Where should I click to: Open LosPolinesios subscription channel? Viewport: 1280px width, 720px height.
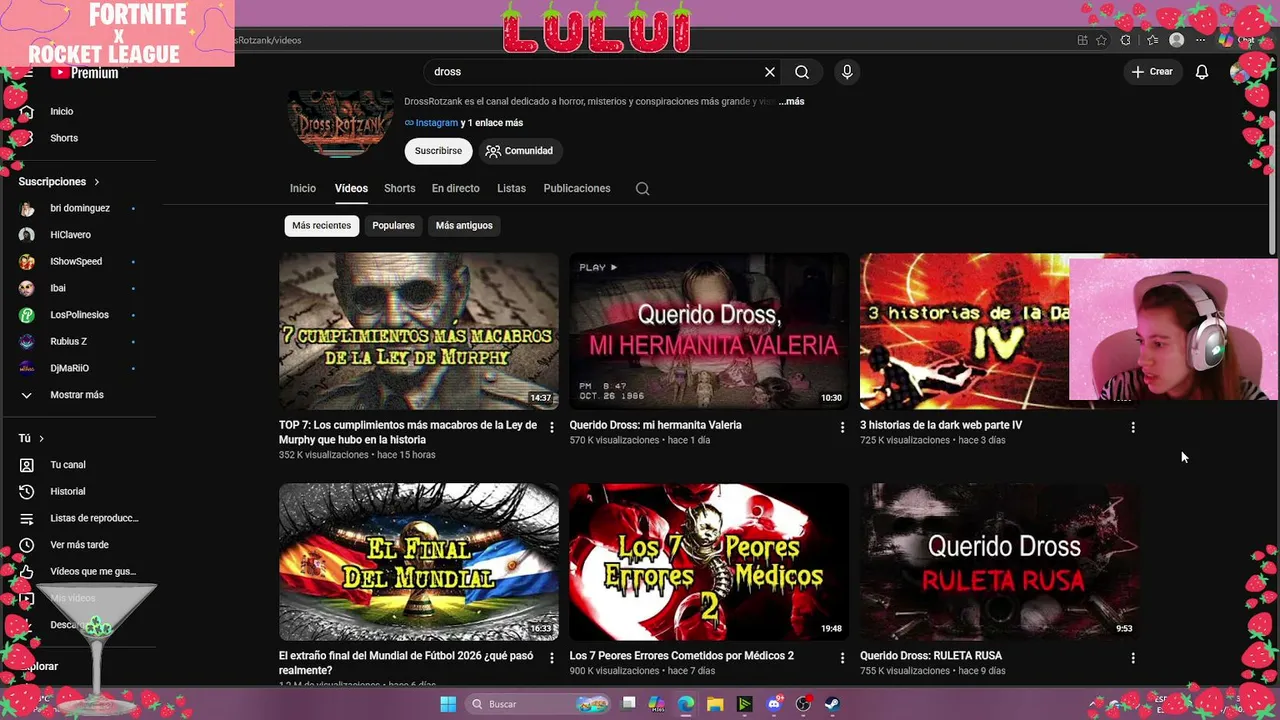coord(78,315)
